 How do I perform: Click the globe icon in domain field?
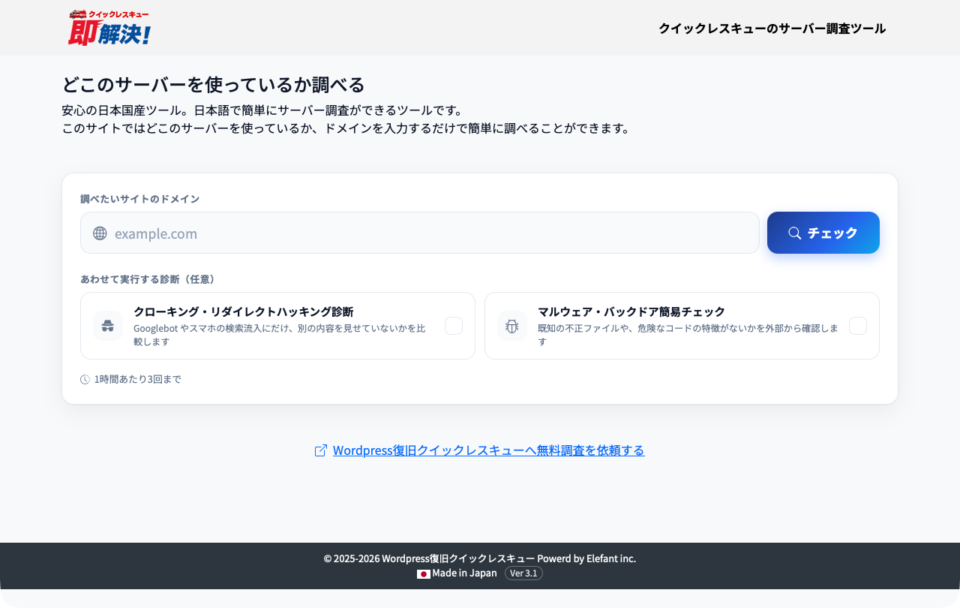pos(100,233)
